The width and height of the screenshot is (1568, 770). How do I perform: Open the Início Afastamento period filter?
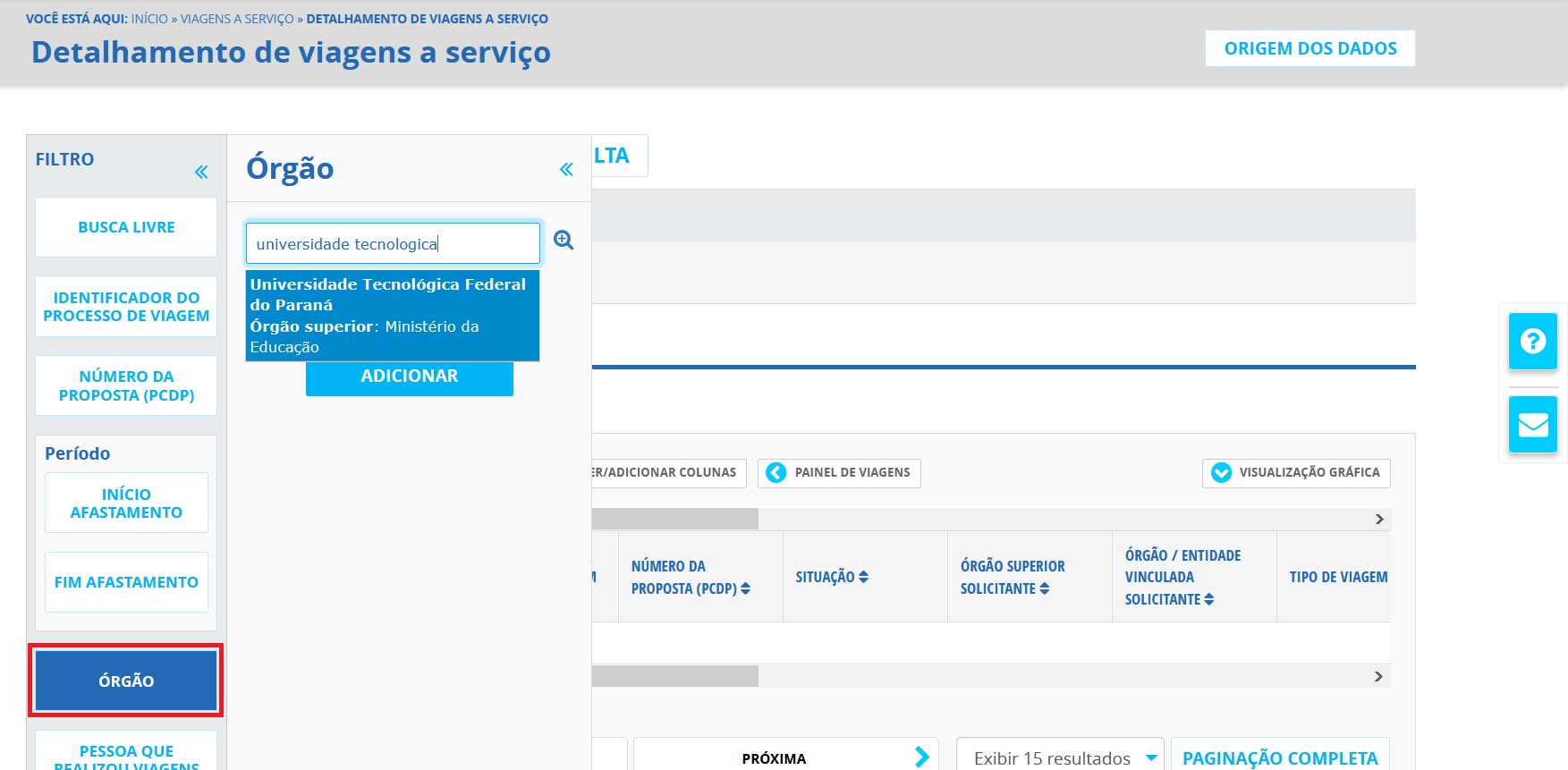[126, 503]
